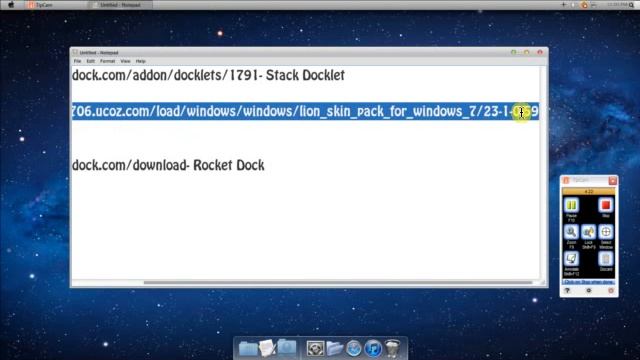Click the red icon at ZipCam bottom right
Image resolution: width=640 pixels, height=360 pixels.
click(x=611, y=290)
